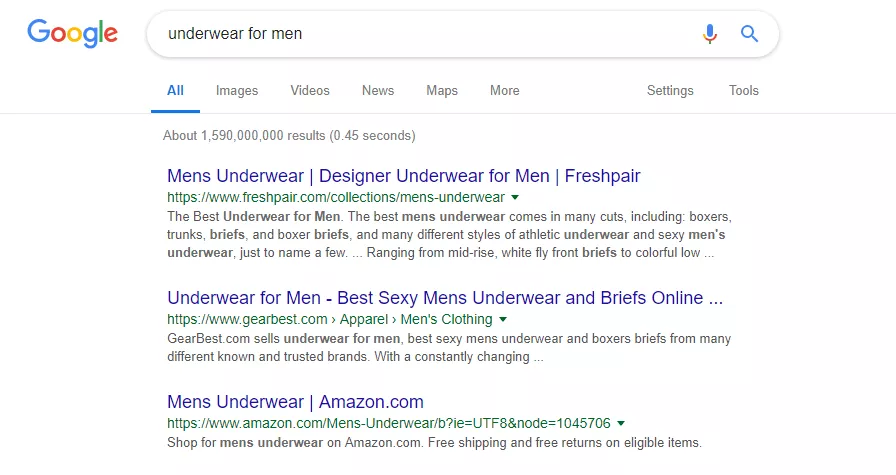Click the blue magnifier search icon

(x=749, y=34)
